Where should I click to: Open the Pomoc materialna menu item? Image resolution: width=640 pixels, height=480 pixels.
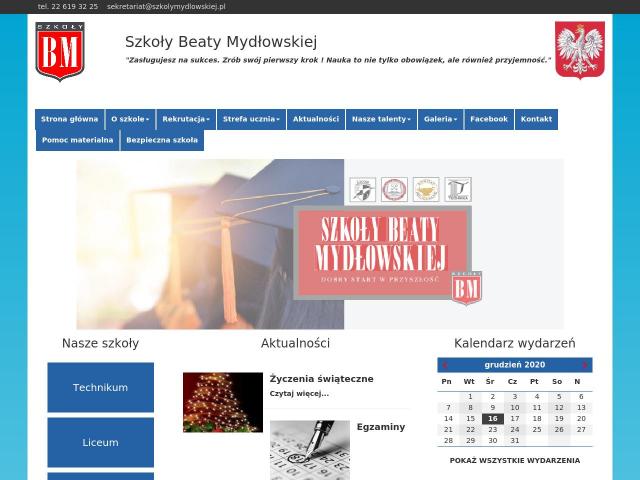point(78,140)
